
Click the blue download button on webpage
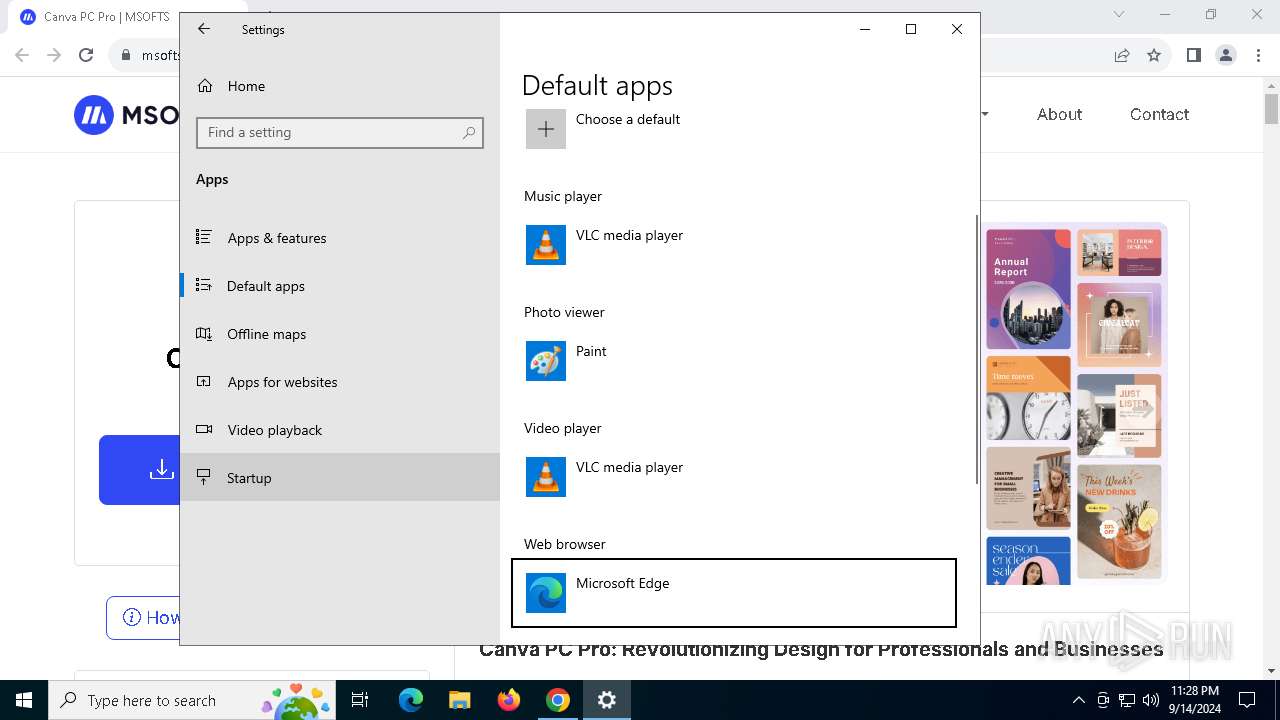click(139, 470)
